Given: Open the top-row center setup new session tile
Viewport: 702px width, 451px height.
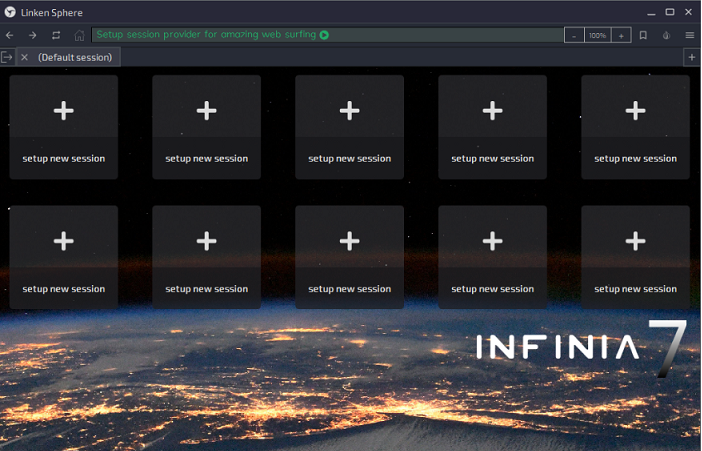Looking at the screenshot, I should click(350, 127).
